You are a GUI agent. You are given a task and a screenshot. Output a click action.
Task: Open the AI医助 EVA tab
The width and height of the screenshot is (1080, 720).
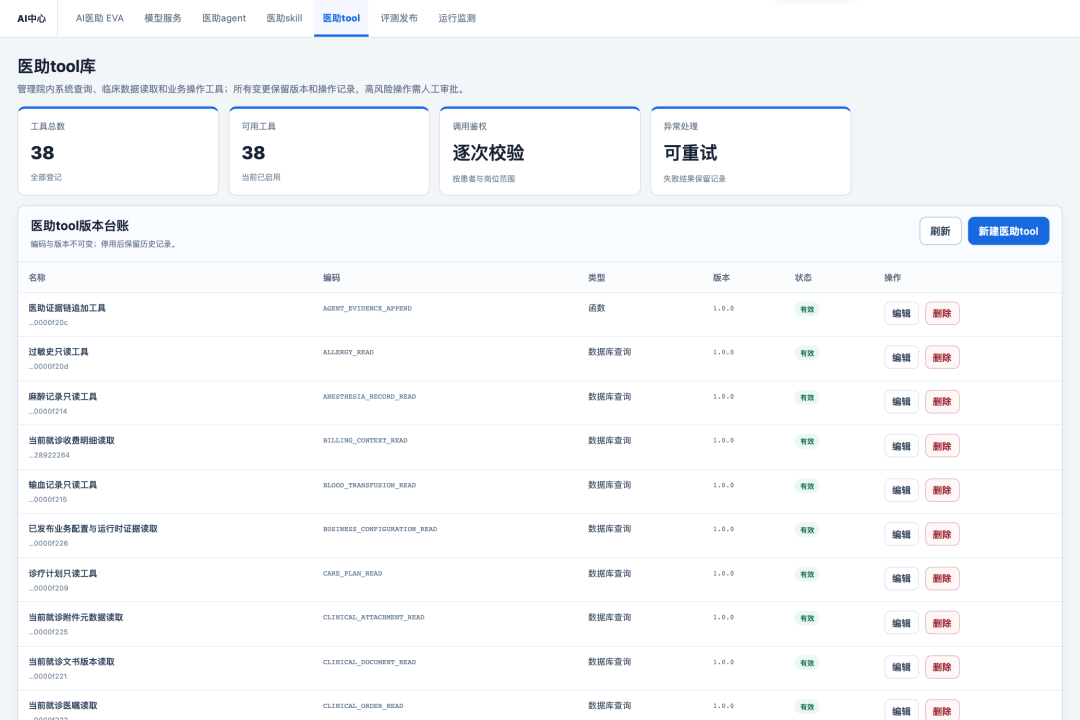coord(99,18)
